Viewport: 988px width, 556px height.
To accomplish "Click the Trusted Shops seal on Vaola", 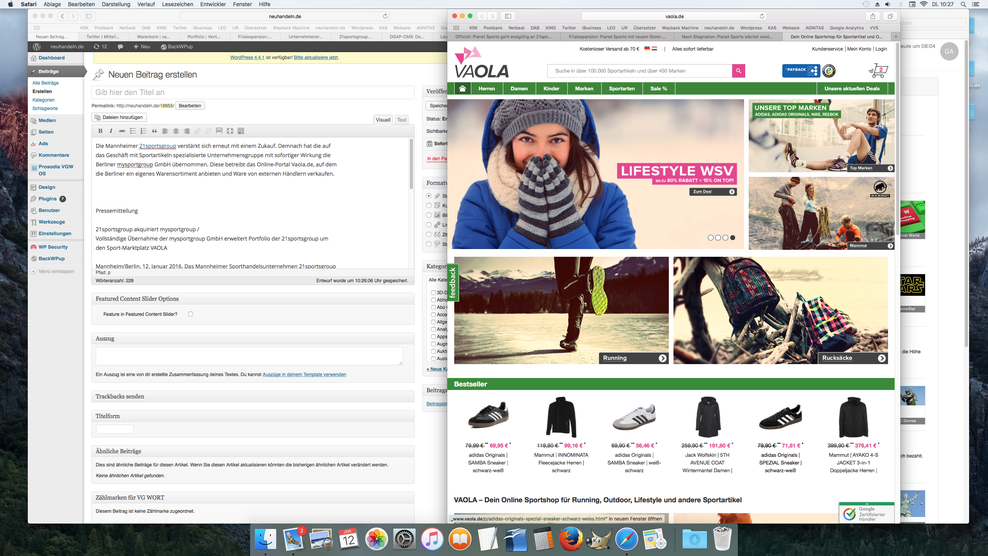I will 829,71.
